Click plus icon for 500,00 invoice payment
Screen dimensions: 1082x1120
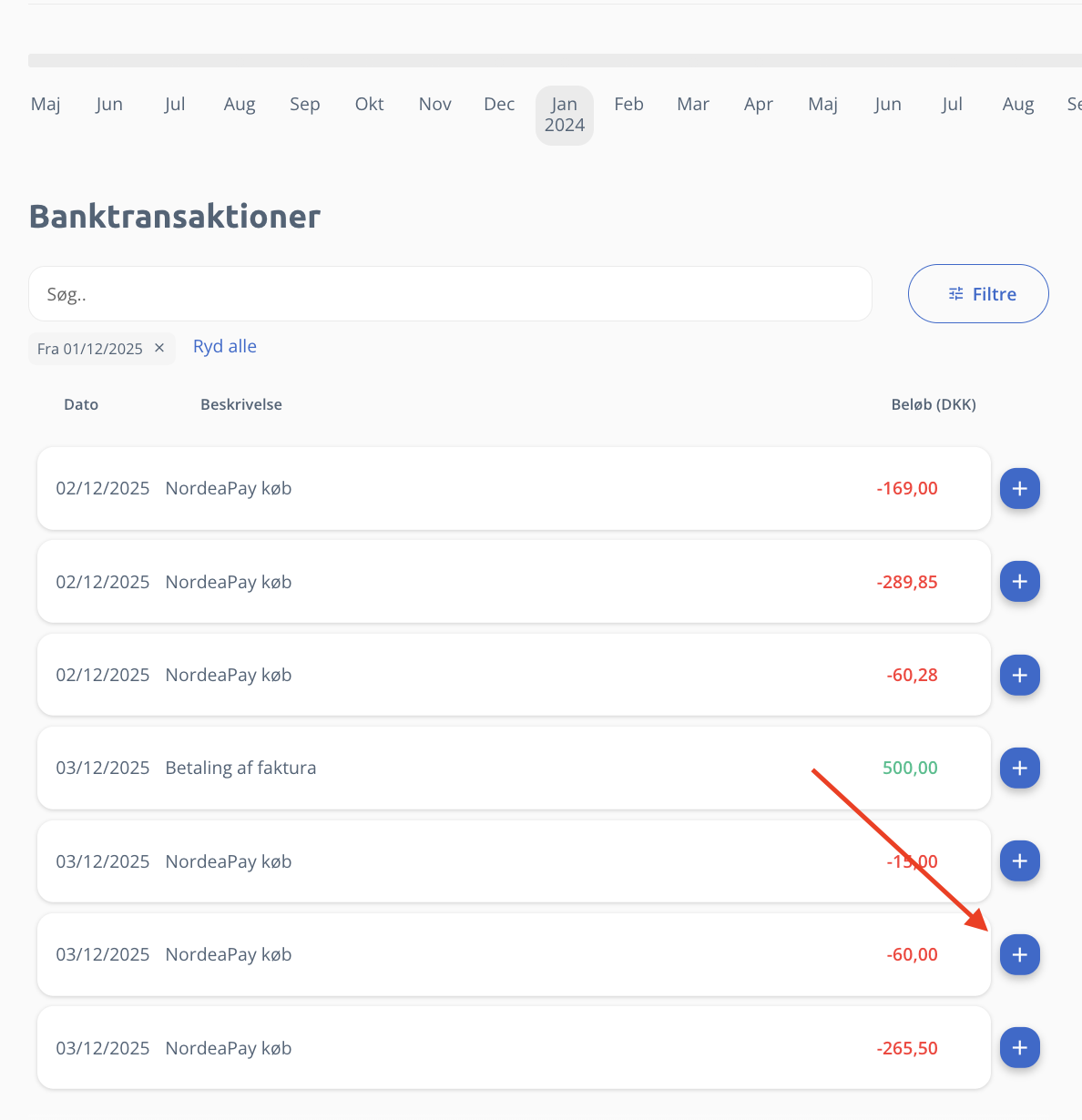coord(1019,769)
